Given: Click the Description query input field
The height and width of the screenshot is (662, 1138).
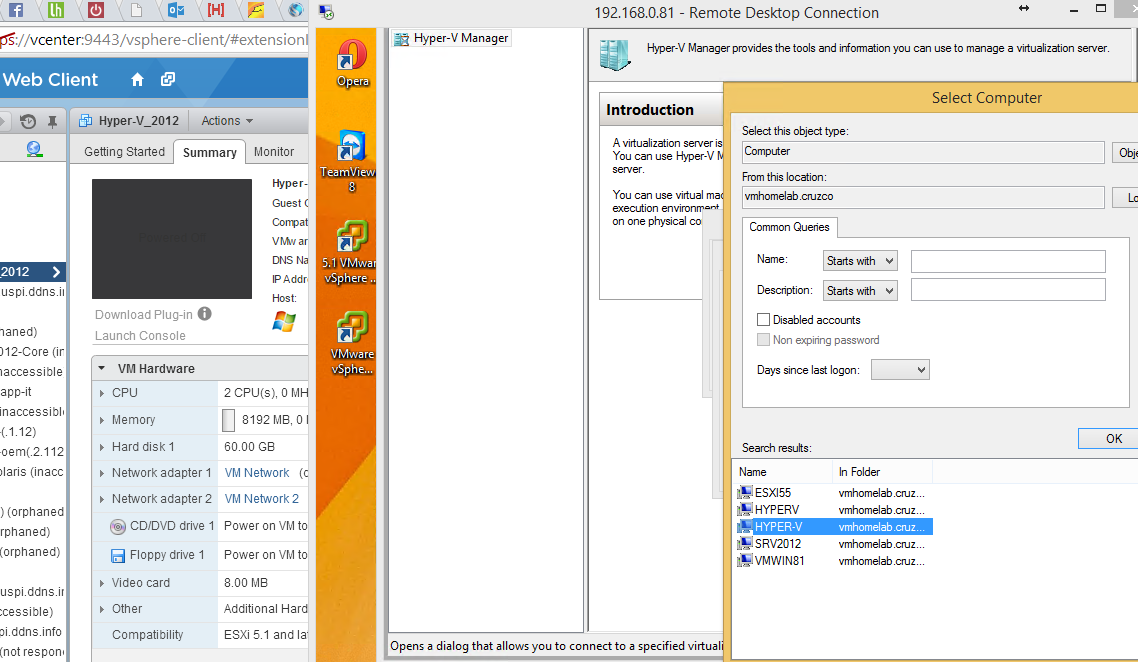Looking at the screenshot, I should 1008,290.
